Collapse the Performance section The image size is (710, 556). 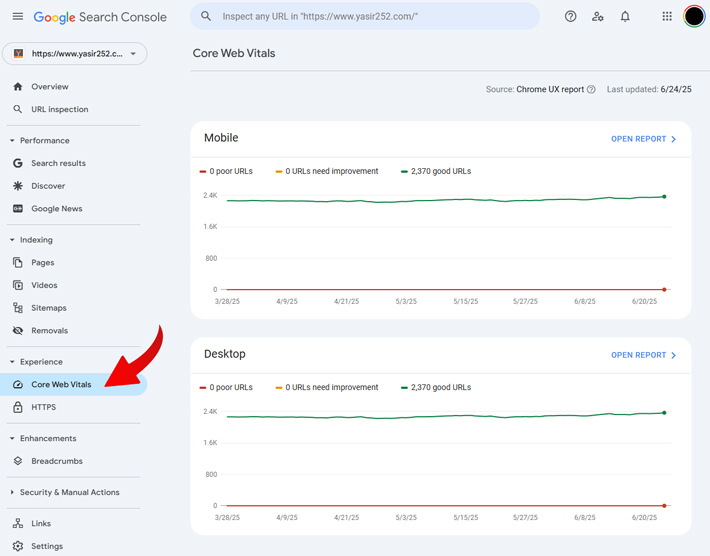click(x=12, y=140)
